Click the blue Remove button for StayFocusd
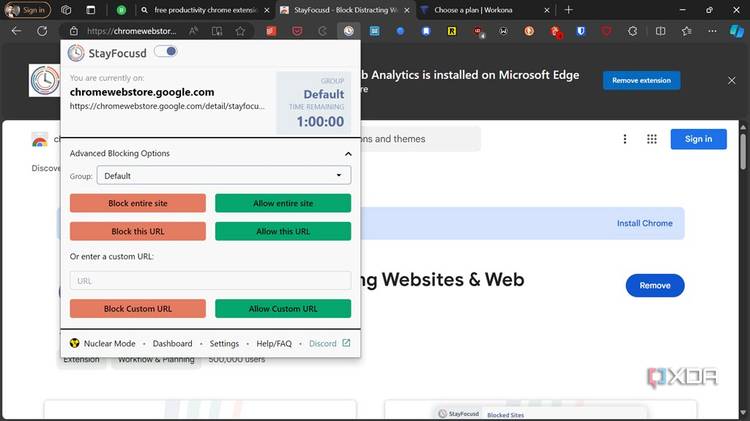 click(655, 286)
